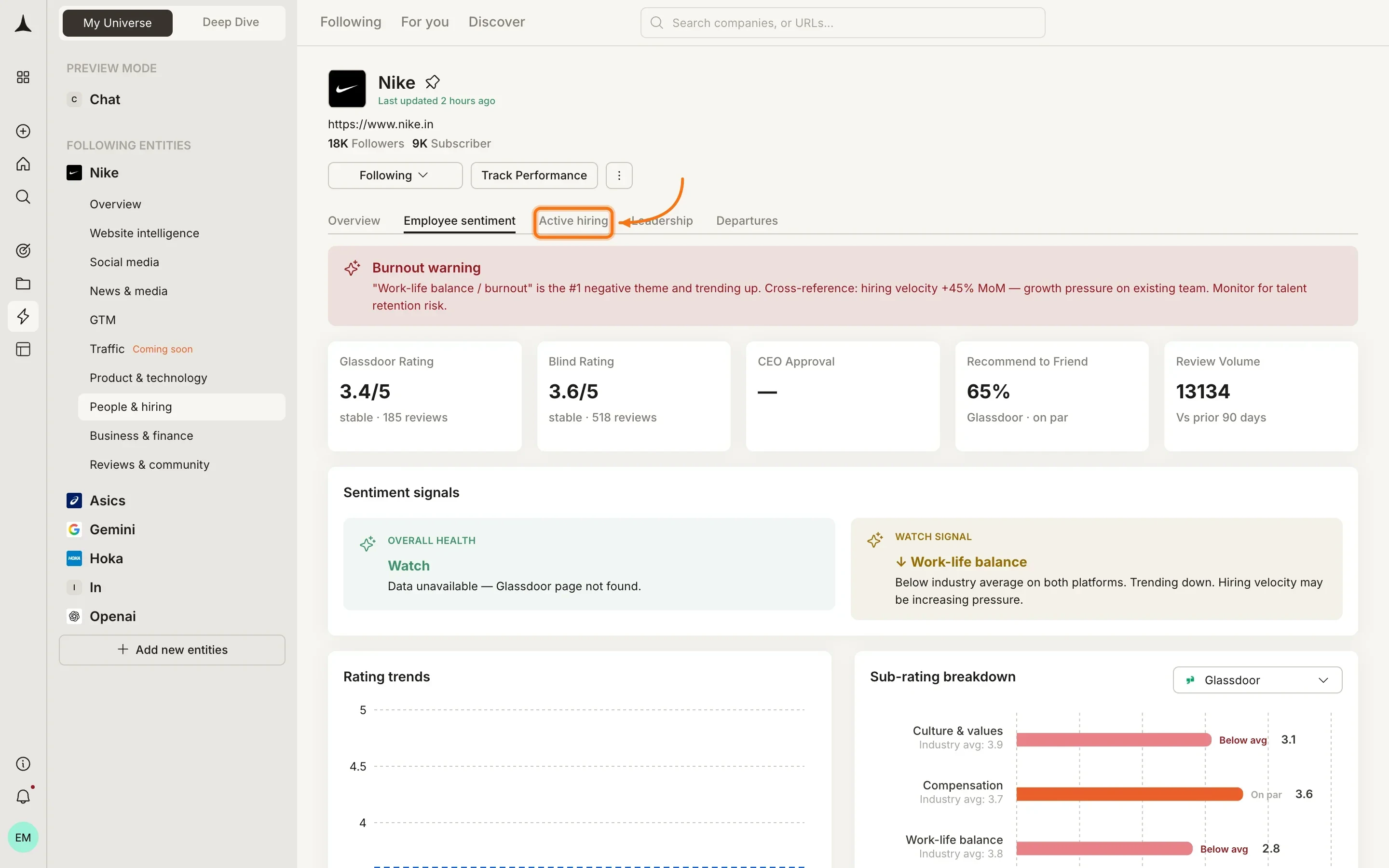The width and height of the screenshot is (1389, 868).
Task: Open the Following dropdown button
Action: (395, 175)
